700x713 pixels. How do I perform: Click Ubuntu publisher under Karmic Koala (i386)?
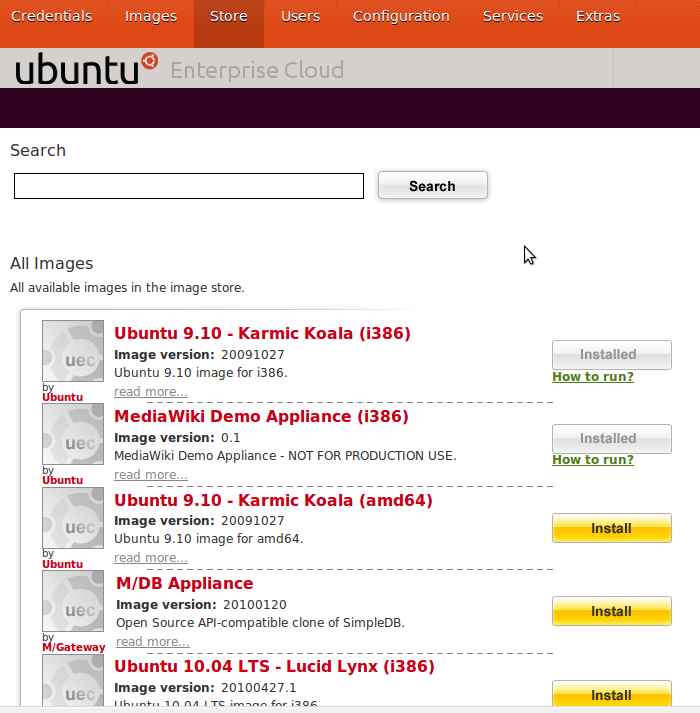pyautogui.click(x=62, y=397)
